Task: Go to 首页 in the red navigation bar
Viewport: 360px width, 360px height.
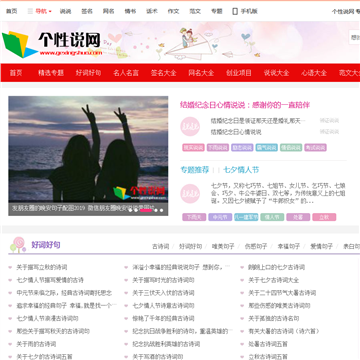Action: click(16, 73)
